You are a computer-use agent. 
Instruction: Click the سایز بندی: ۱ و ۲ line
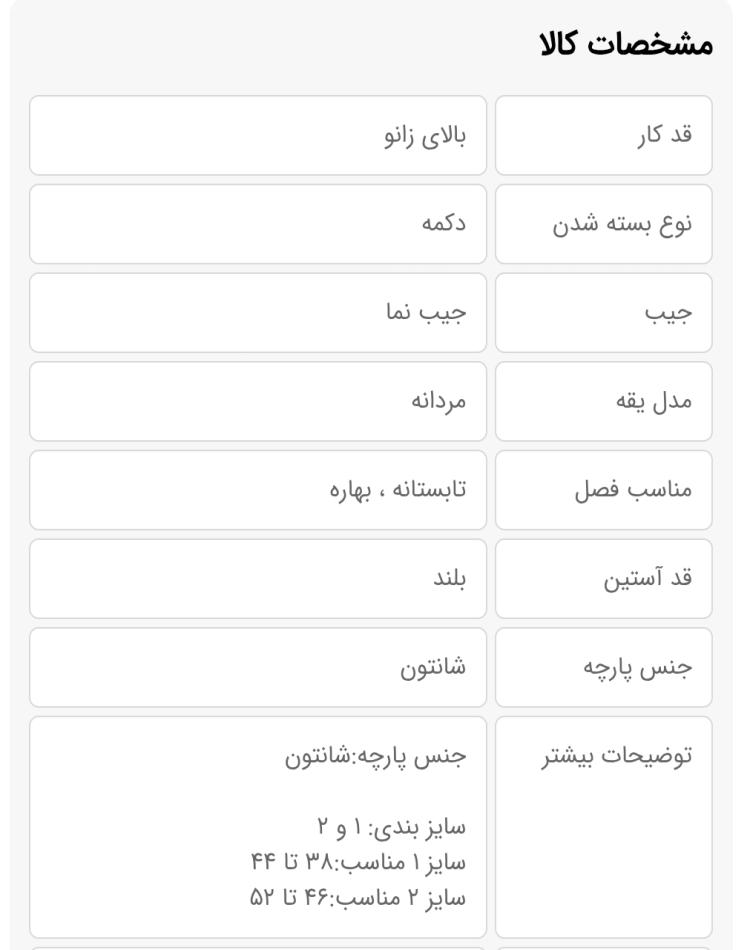(391, 827)
